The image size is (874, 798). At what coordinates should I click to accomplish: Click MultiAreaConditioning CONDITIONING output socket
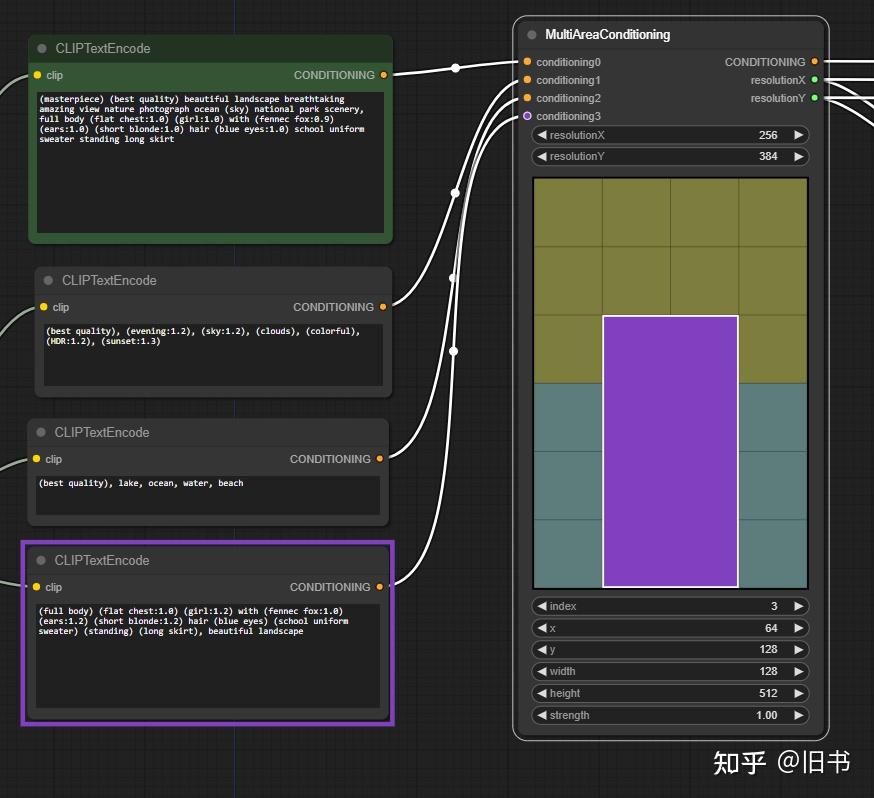point(815,62)
